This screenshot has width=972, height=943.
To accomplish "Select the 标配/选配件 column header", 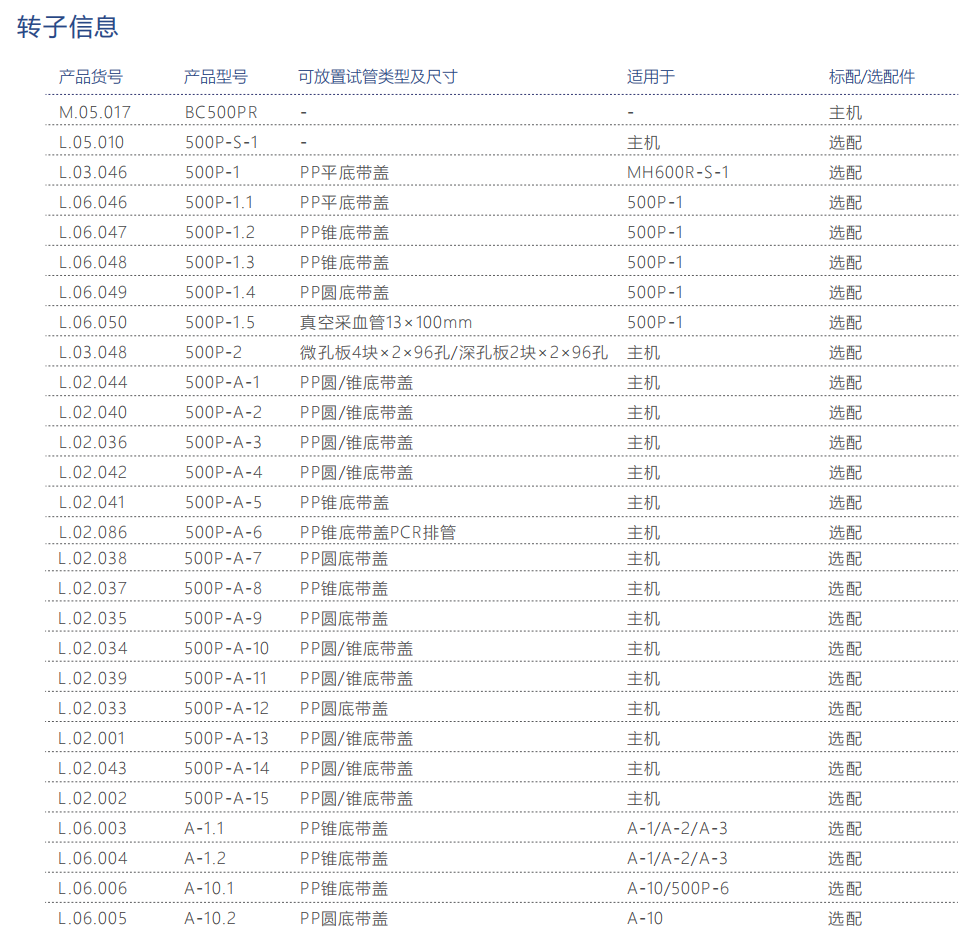I will pyautogui.click(x=871, y=77).
